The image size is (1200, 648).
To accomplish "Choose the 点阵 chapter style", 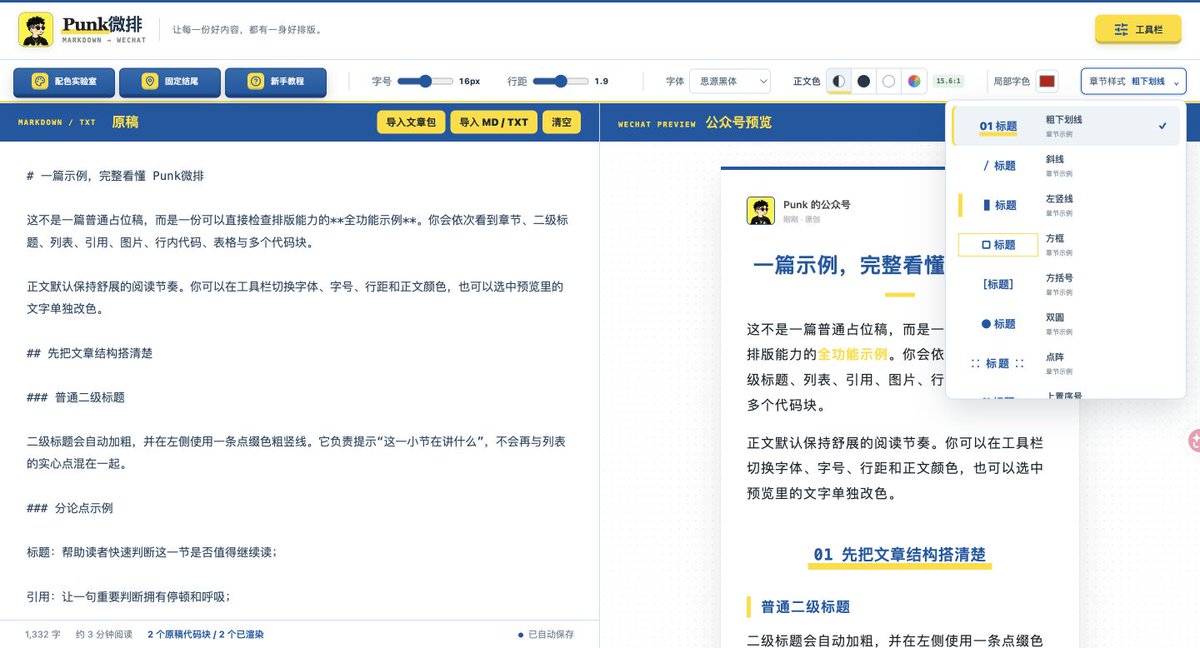I will 1066,363.
